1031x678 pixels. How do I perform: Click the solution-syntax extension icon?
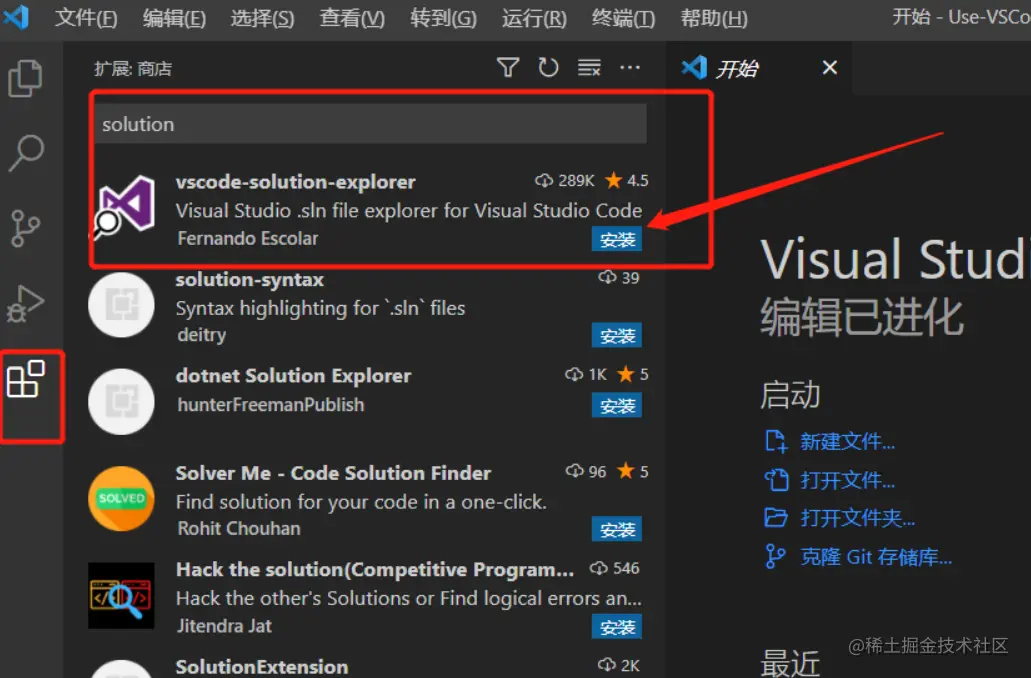[x=122, y=305]
